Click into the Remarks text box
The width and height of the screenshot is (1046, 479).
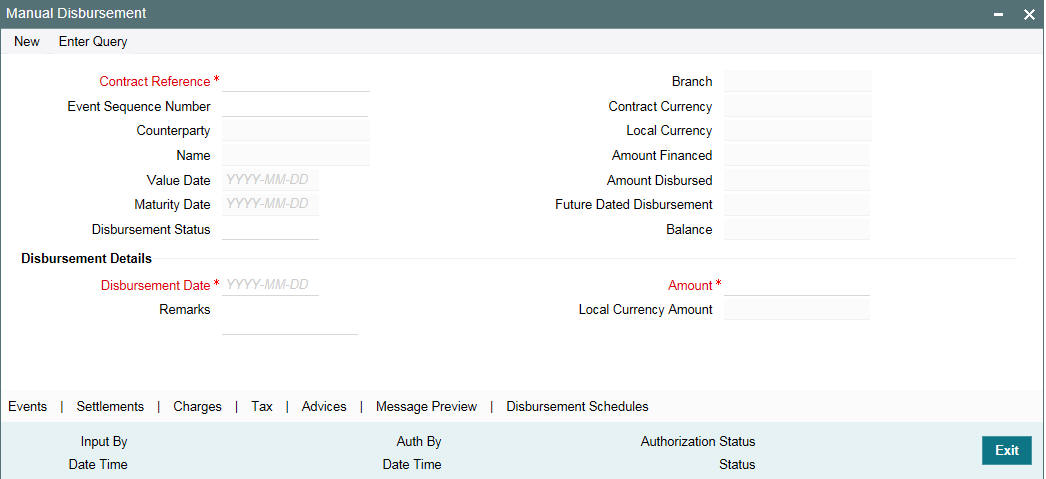tap(290, 318)
